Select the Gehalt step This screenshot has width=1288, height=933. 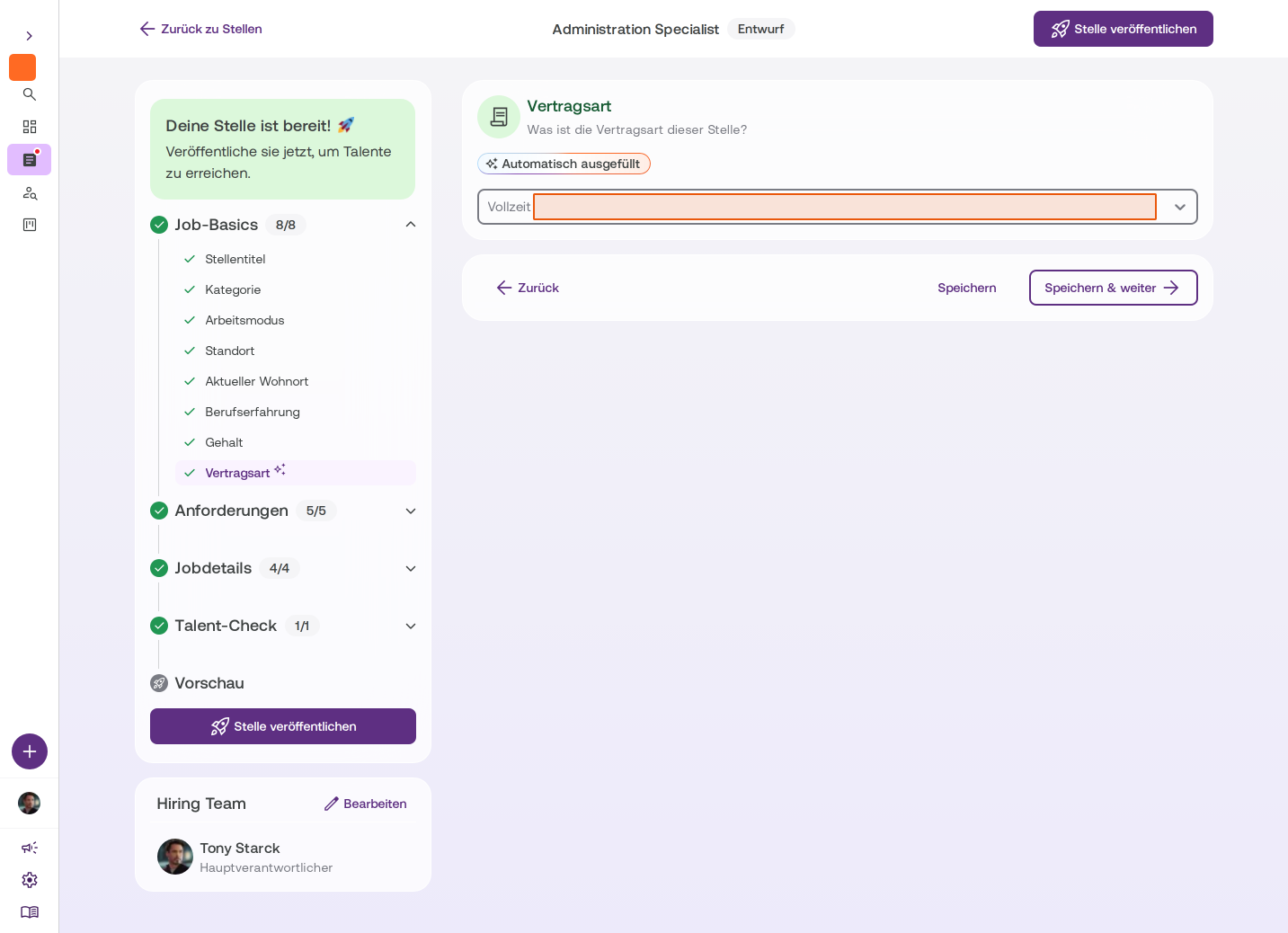(224, 442)
